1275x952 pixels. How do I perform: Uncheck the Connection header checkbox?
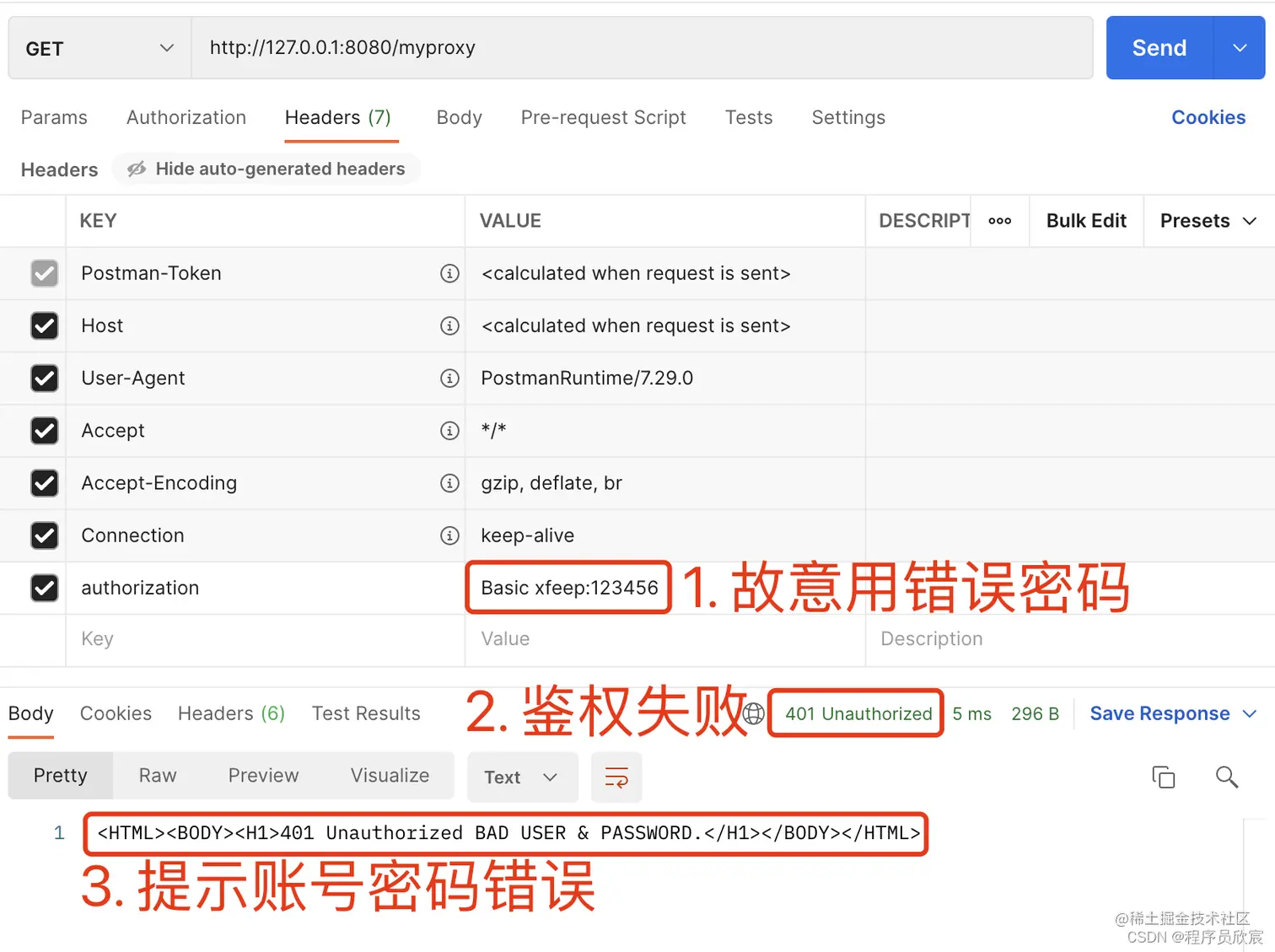click(x=45, y=535)
